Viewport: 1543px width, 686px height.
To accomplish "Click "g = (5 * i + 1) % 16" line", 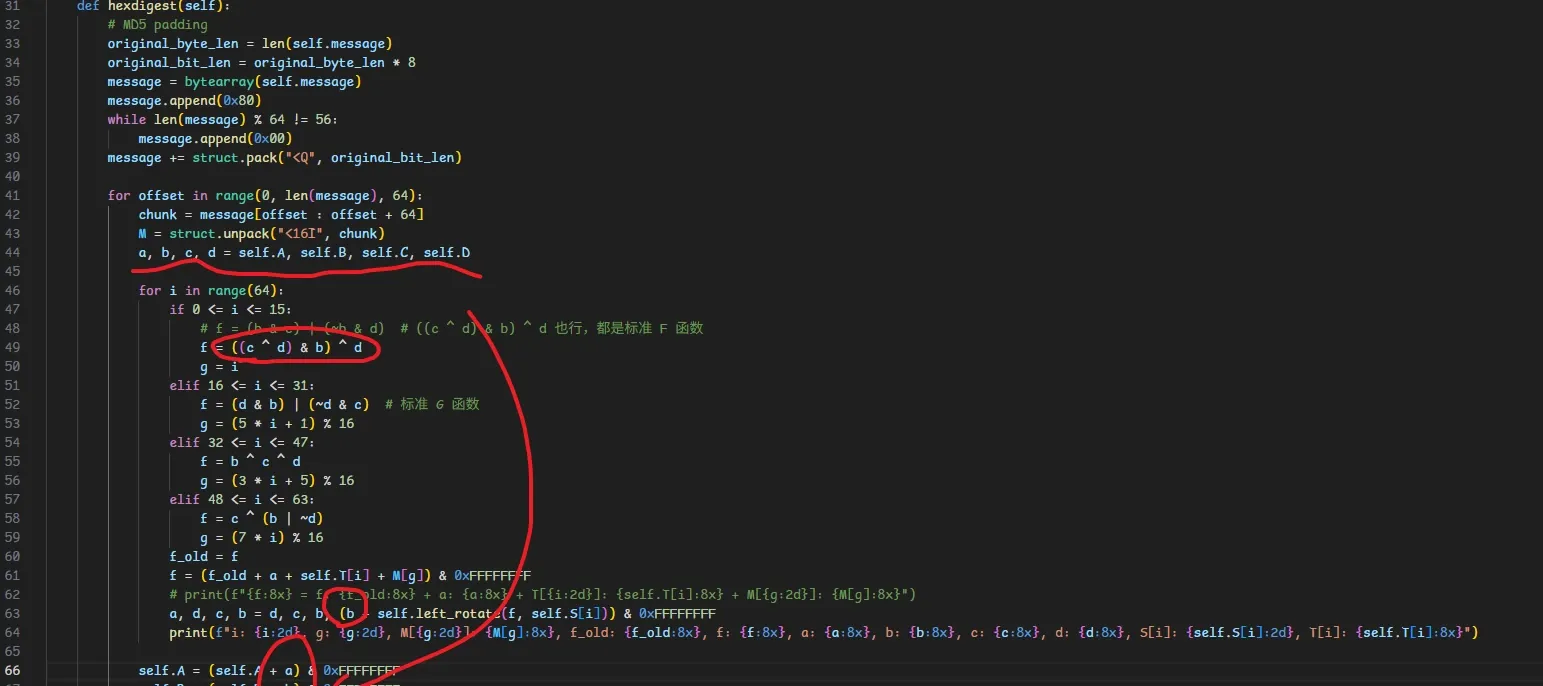I will 277,423.
